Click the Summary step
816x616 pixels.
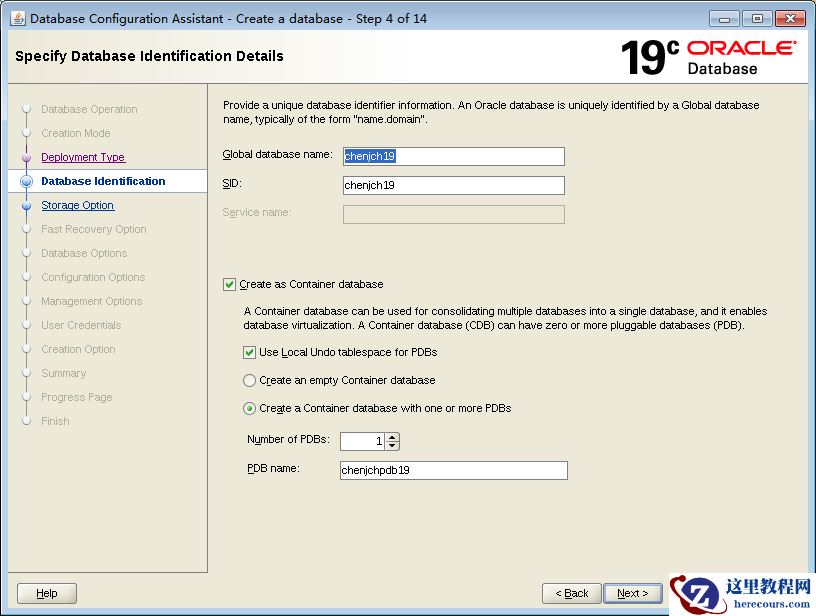click(63, 373)
